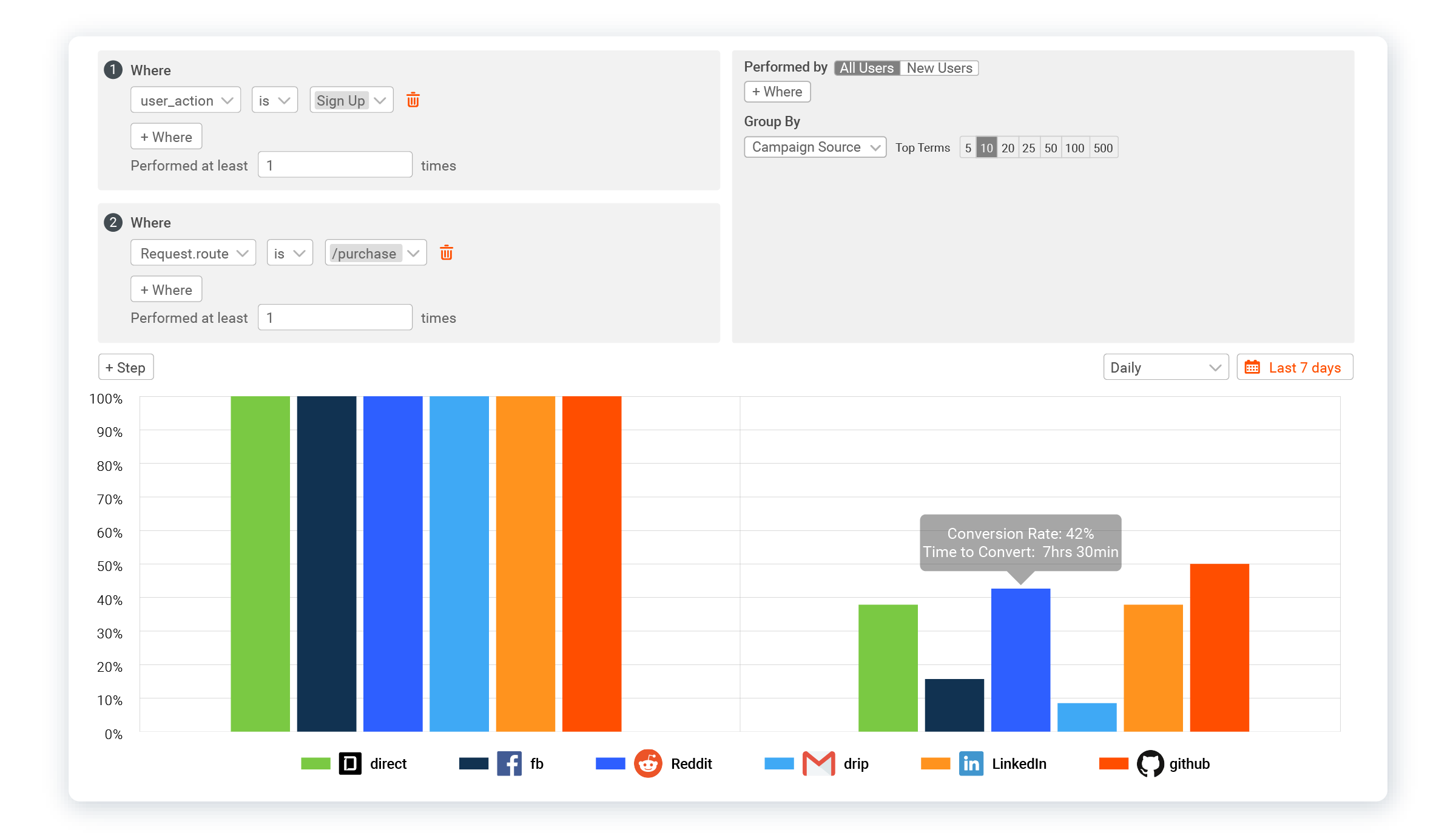Click the Performed at least input field in step 2

coord(335,318)
